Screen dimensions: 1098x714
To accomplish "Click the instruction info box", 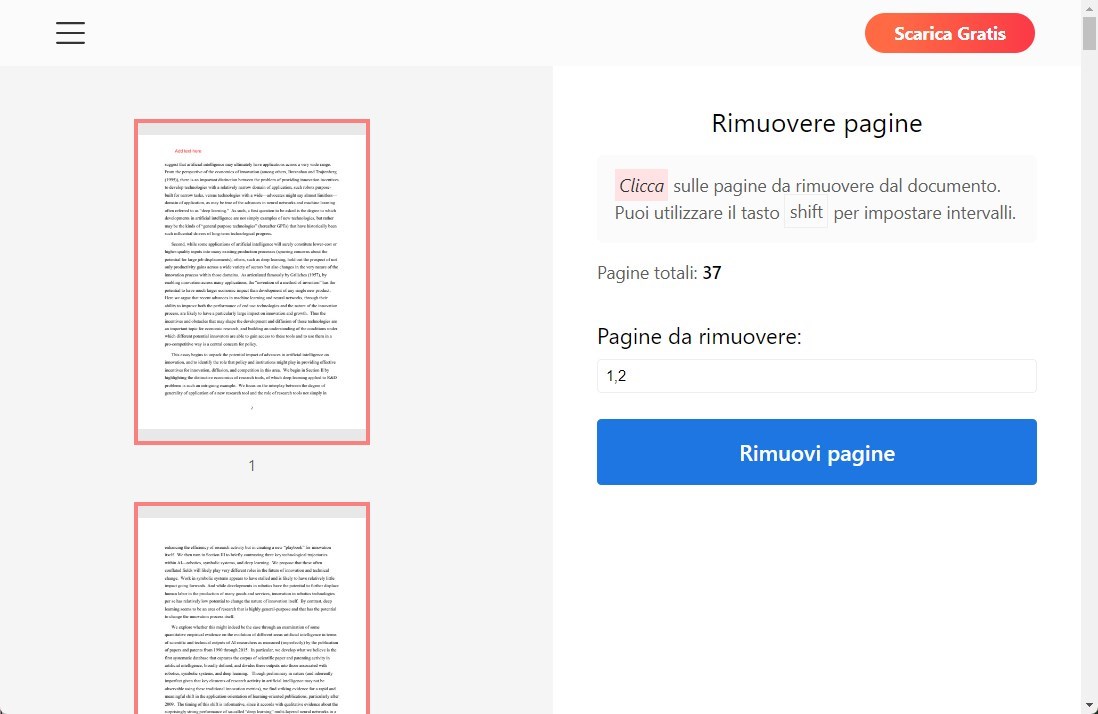I will [816, 198].
